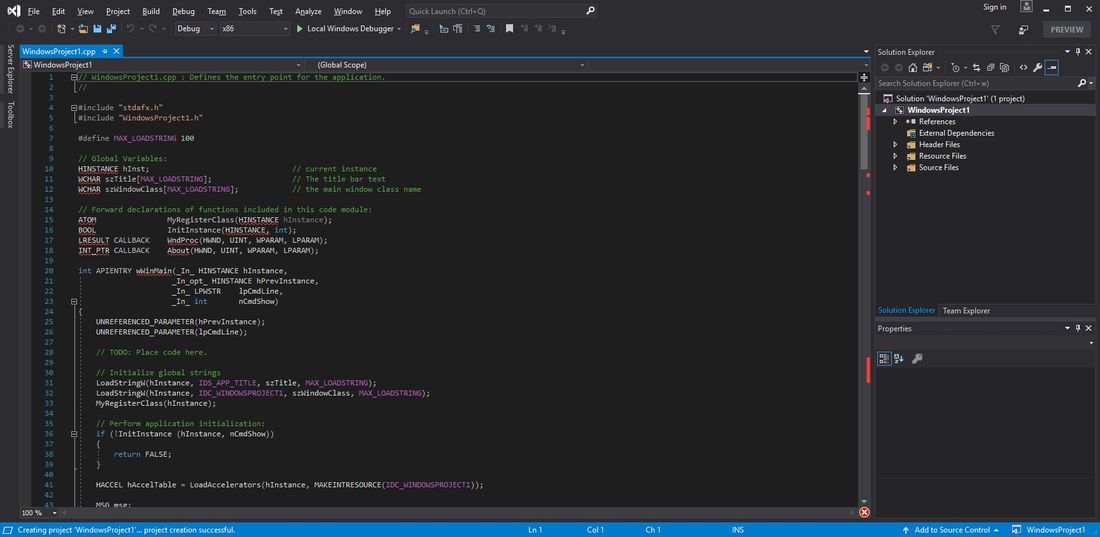Click the Collapse All icon in Solution Explorer

[x=992, y=67]
